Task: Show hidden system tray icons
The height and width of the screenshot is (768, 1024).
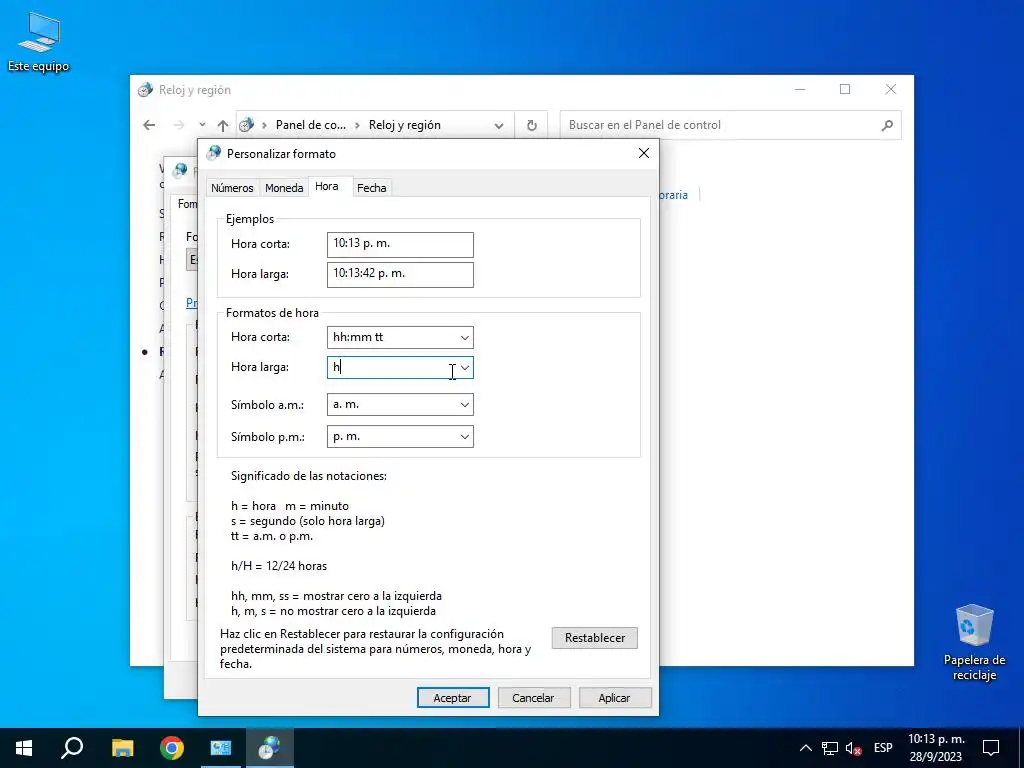Action: click(x=806, y=748)
